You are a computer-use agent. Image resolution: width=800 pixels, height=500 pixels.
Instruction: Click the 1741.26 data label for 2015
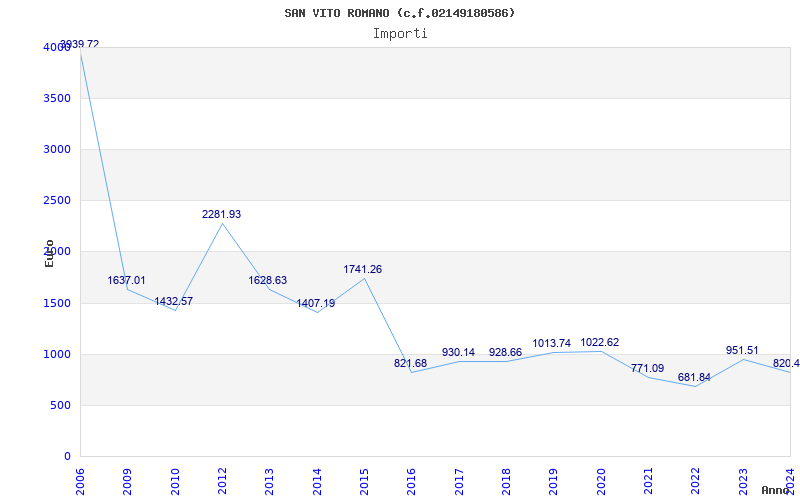click(x=362, y=270)
